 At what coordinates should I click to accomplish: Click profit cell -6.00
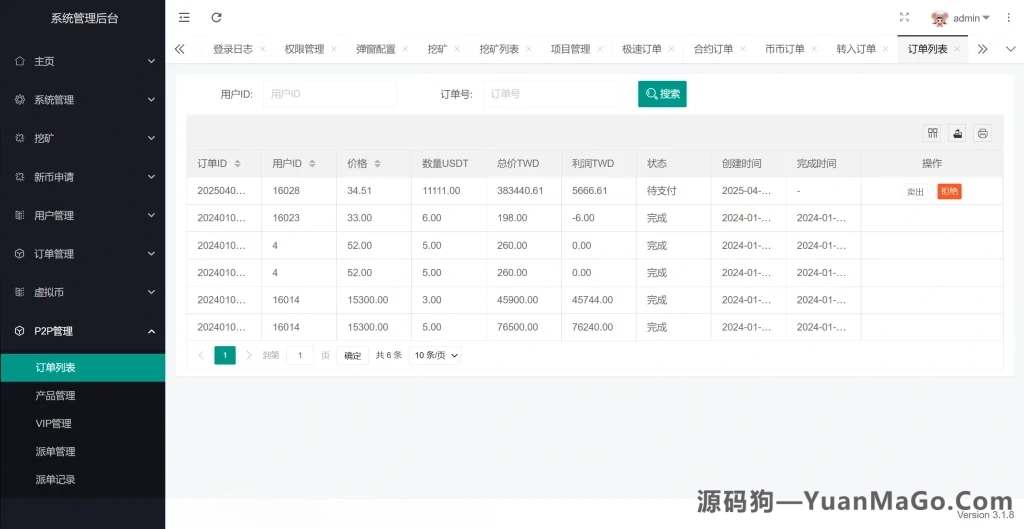click(599, 218)
